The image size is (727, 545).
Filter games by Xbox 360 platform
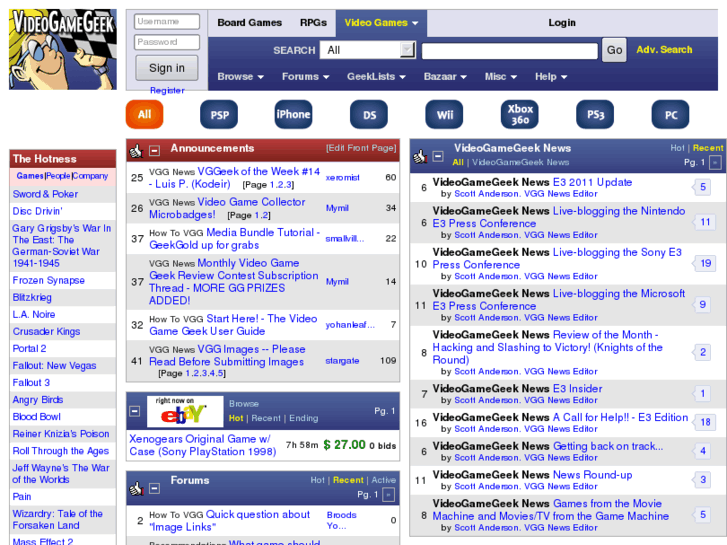[x=520, y=114]
